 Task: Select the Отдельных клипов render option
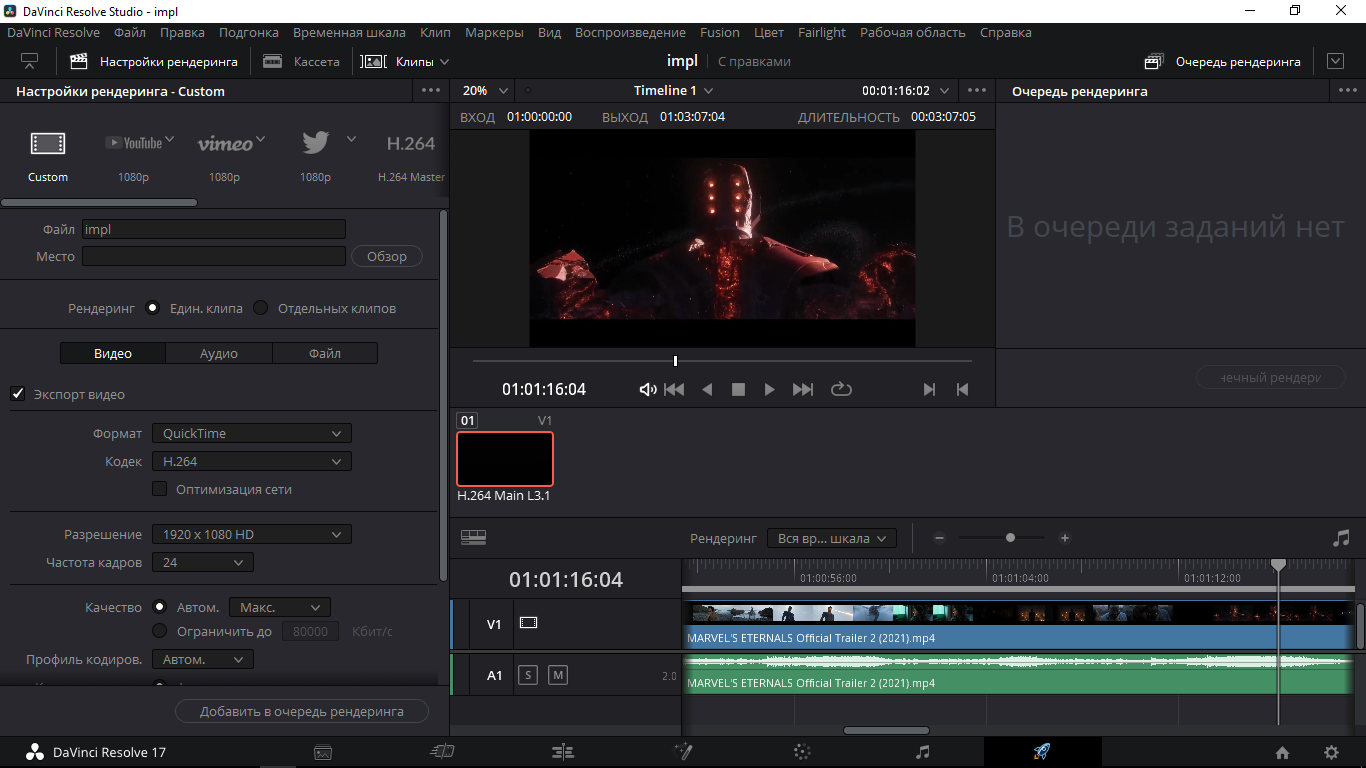(261, 308)
